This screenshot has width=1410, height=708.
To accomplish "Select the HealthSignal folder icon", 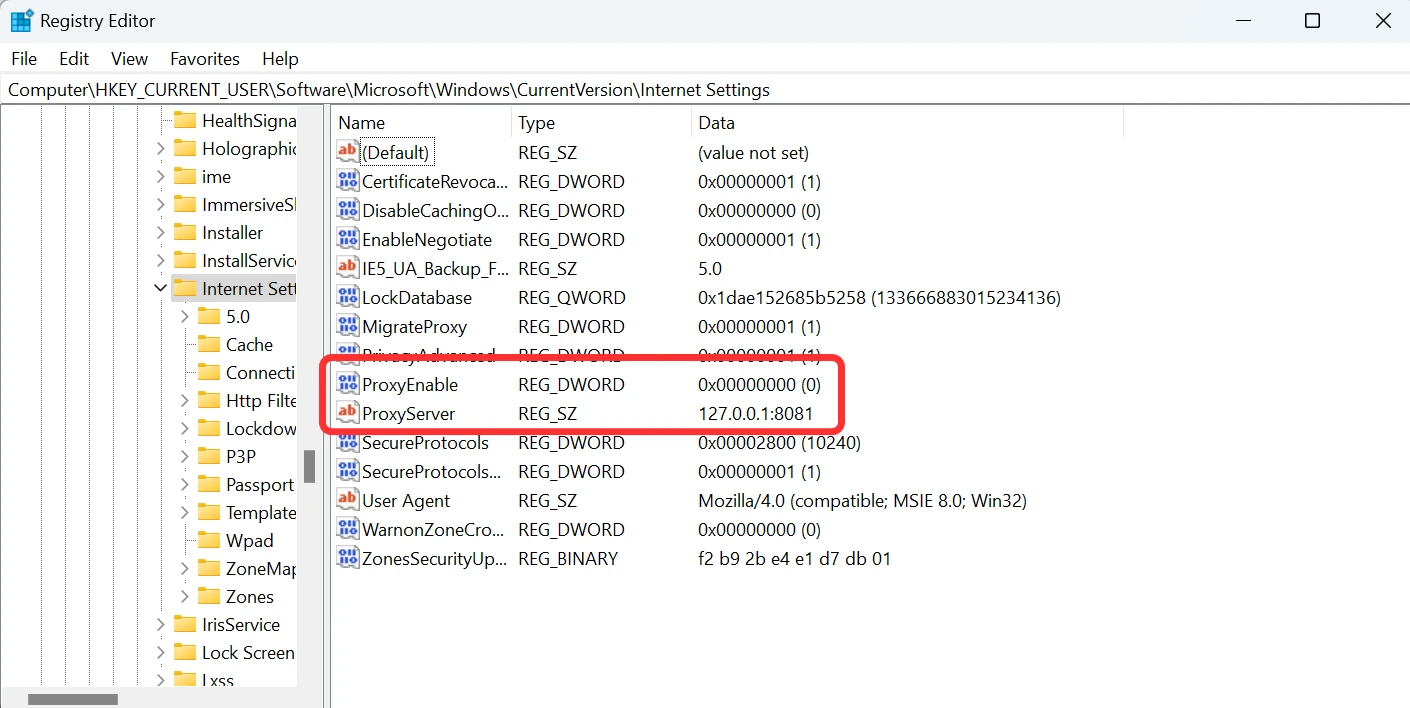I will pyautogui.click(x=185, y=120).
